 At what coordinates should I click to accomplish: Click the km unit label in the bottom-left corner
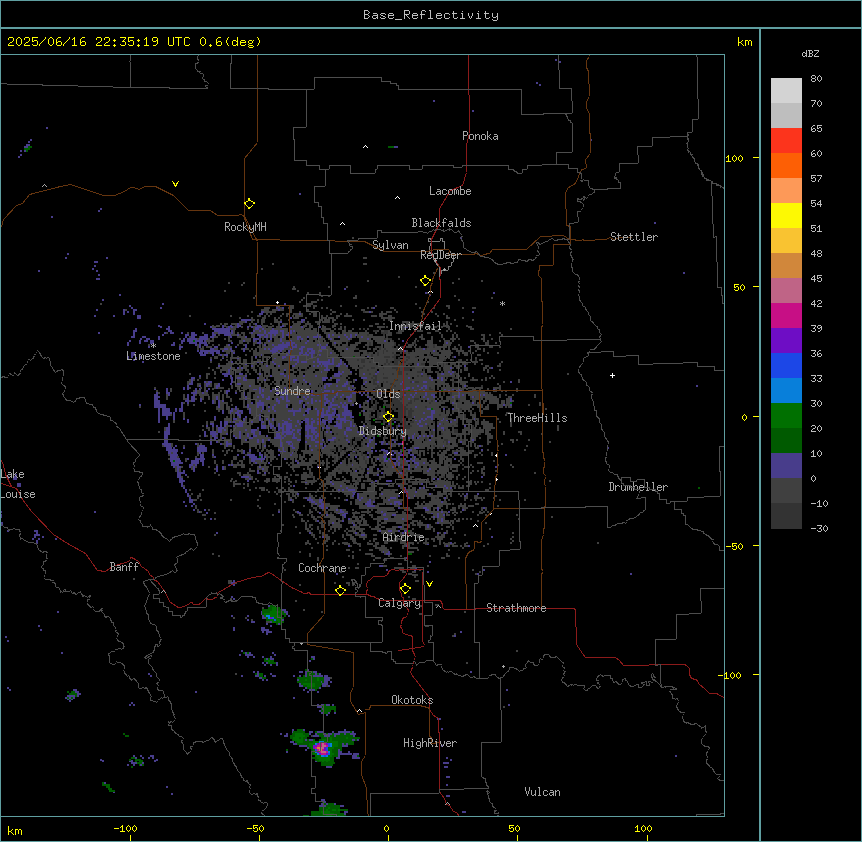[15, 831]
